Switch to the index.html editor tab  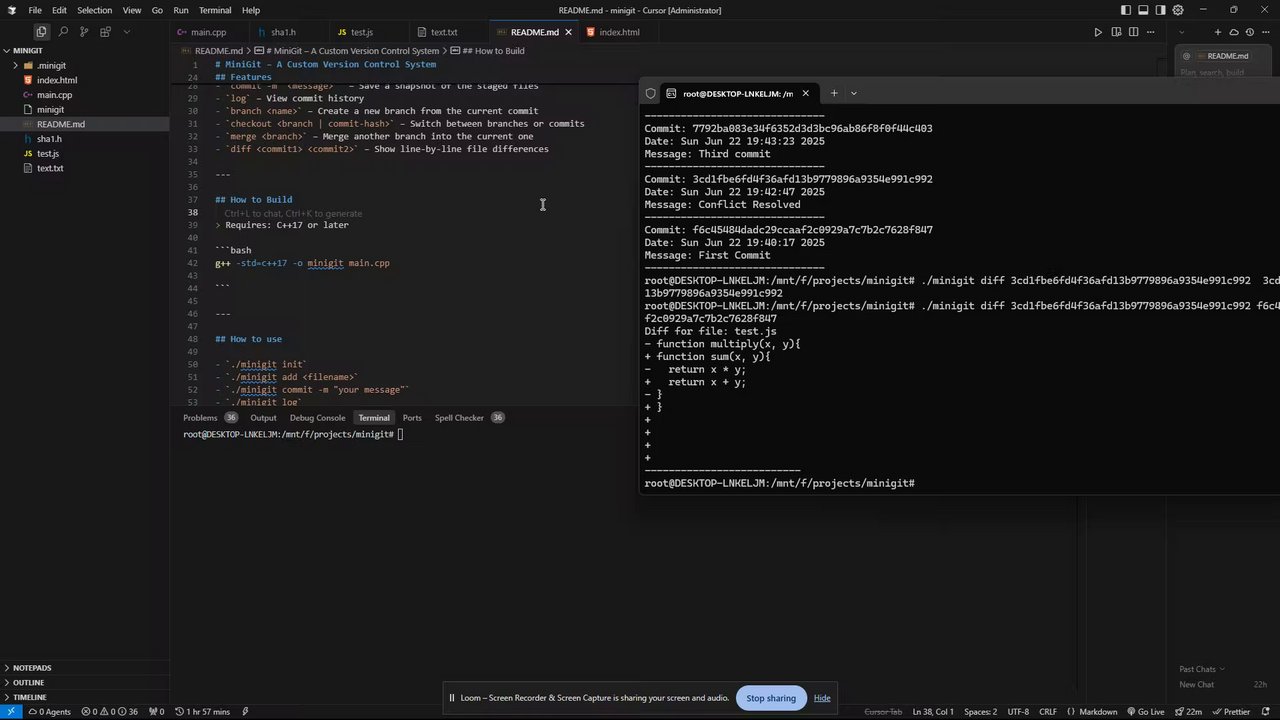pos(619,32)
